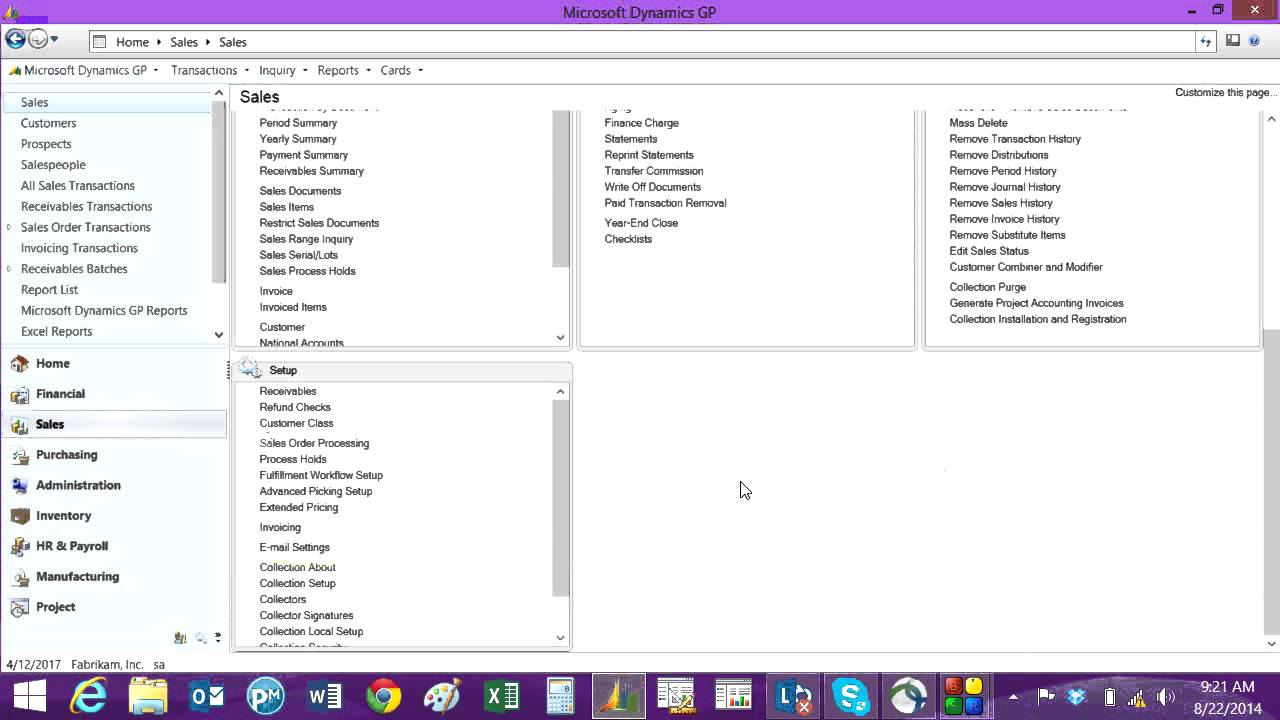
Task: Open the recent pages dropdown arrow beside the Forward button
Action: coord(54,40)
